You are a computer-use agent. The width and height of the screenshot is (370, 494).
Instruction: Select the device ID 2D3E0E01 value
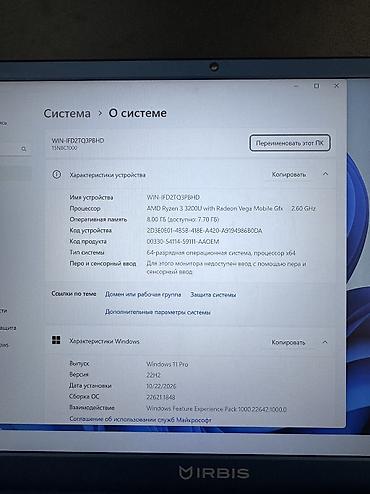point(204,231)
